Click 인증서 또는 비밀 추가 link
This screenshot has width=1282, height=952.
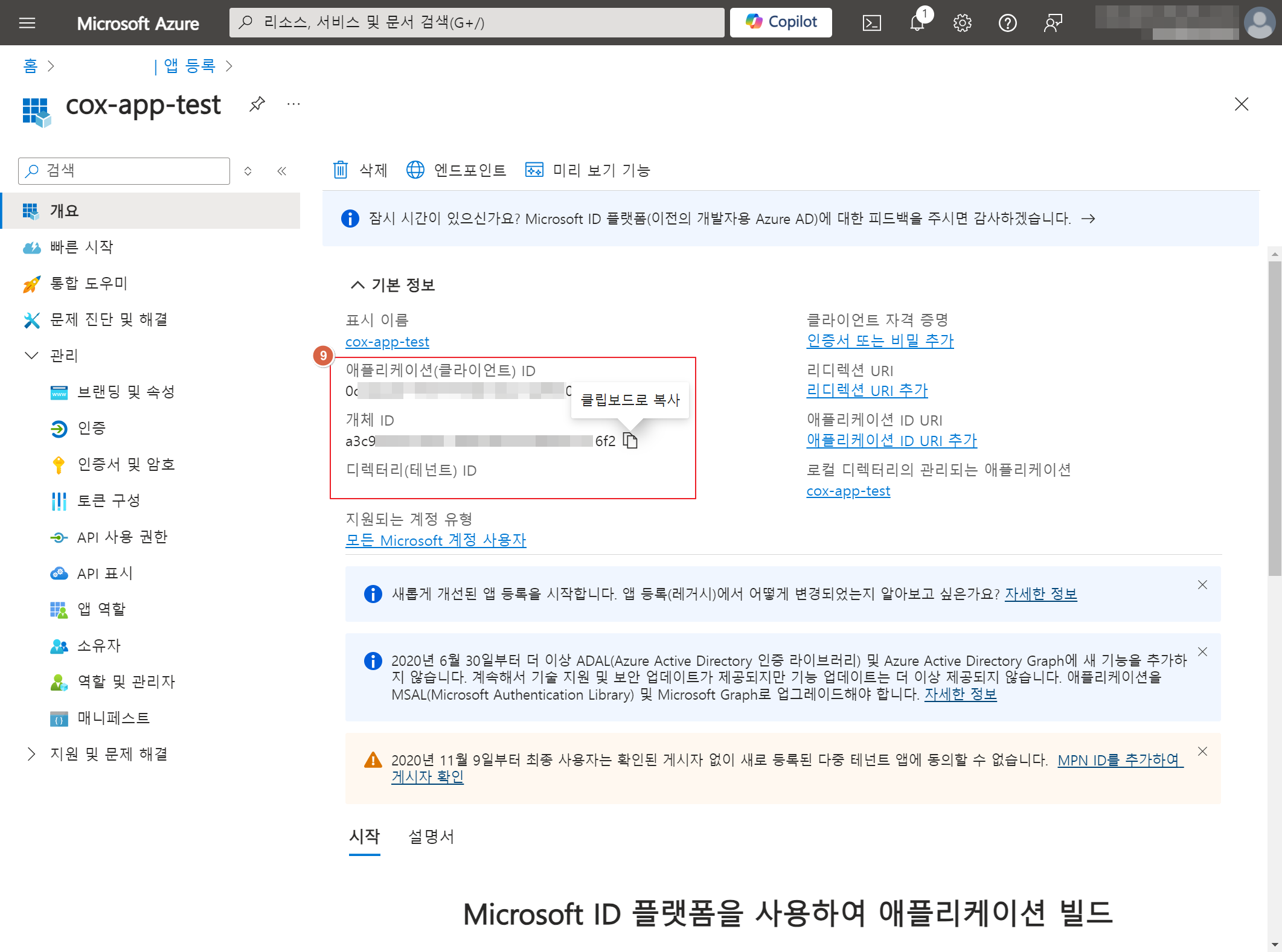point(880,341)
